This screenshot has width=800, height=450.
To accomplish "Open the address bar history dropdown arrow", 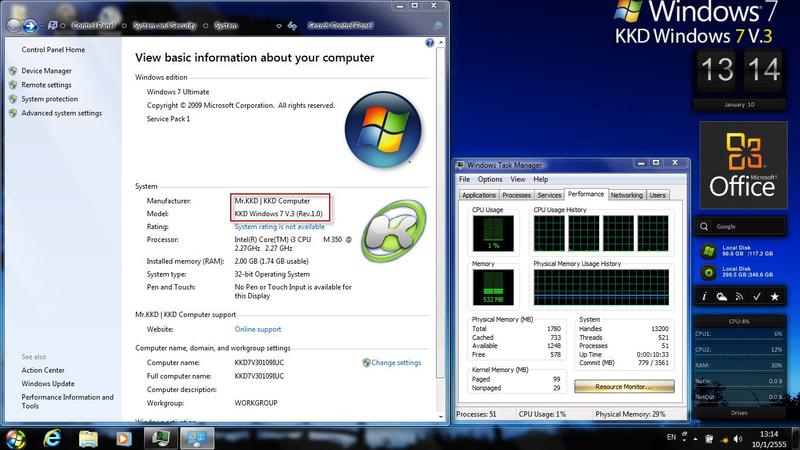I will pyautogui.click(x=279, y=26).
